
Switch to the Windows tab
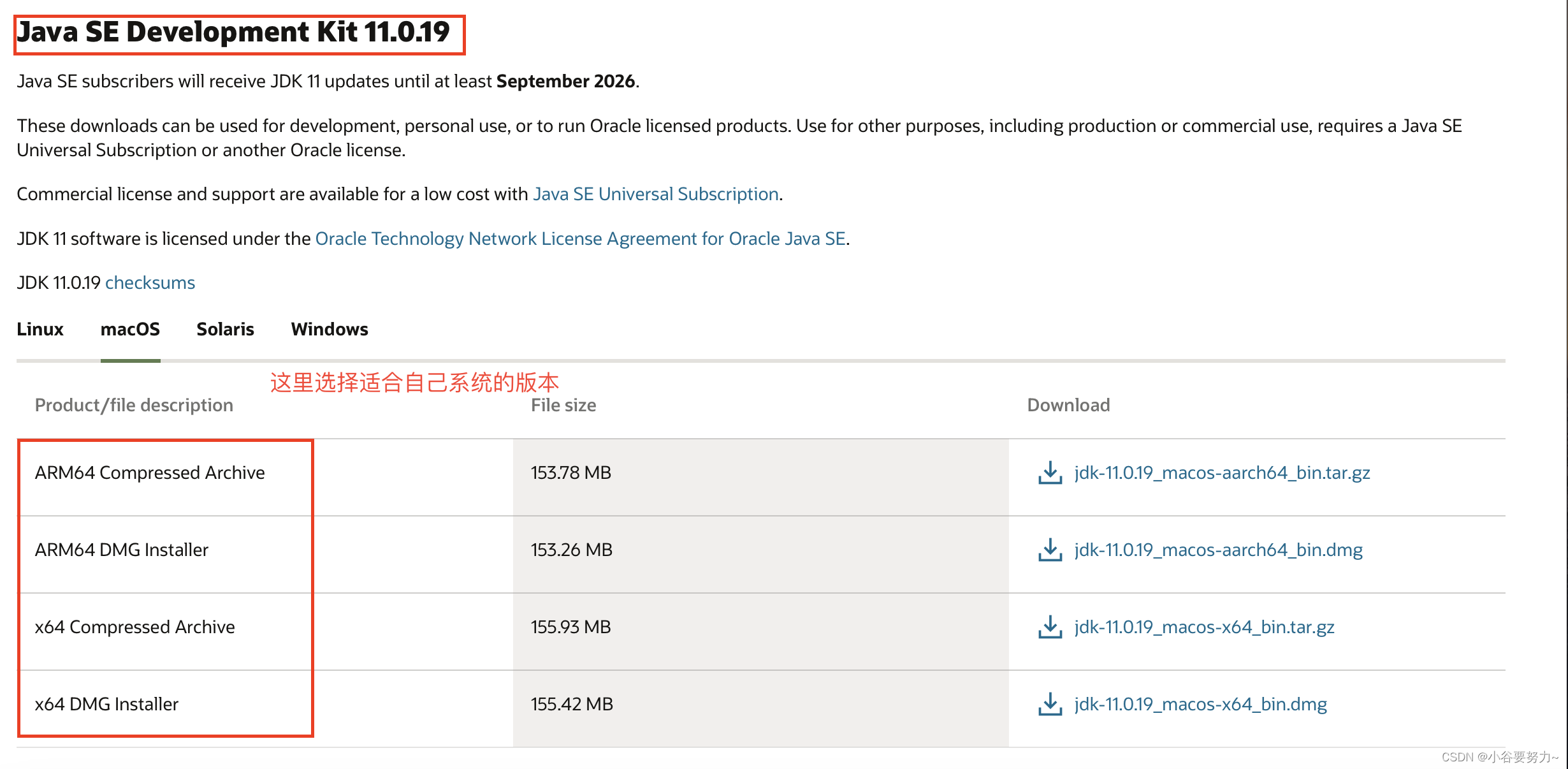(x=330, y=329)
